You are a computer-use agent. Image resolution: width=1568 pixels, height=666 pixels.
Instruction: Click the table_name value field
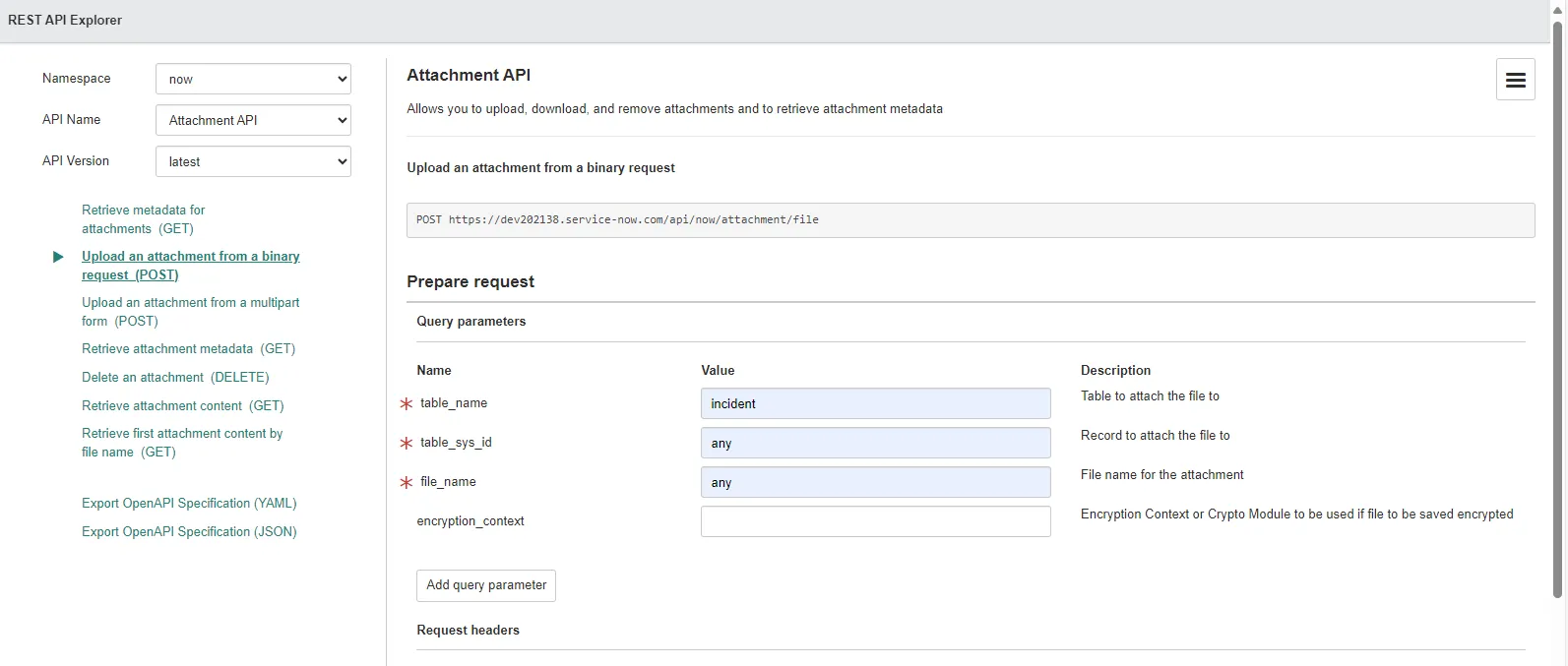[875, 403]
